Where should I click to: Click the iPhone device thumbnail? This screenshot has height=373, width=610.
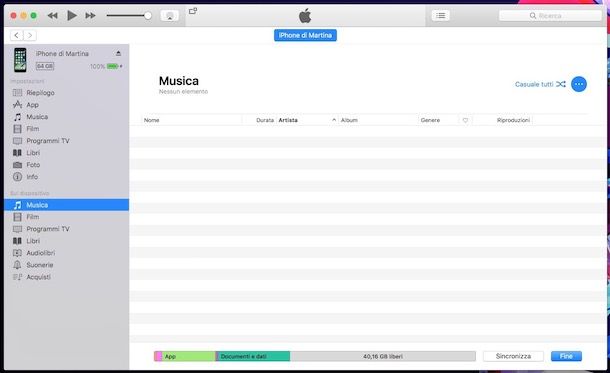20,60
